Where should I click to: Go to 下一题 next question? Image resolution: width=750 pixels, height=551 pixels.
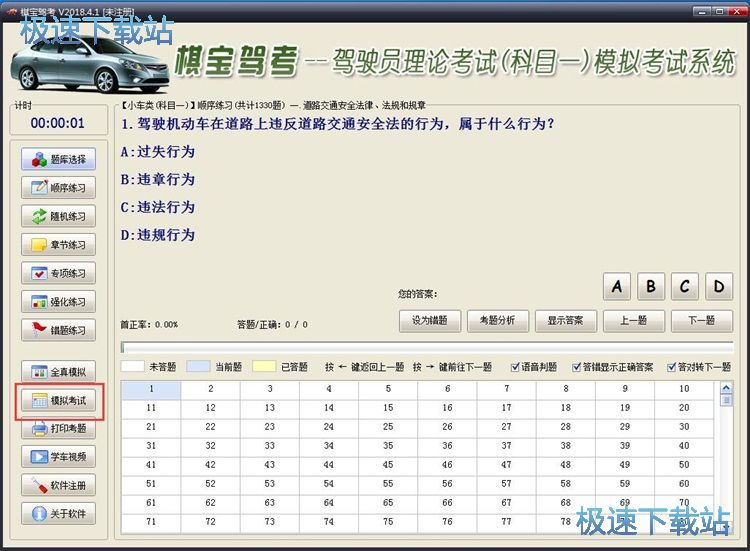coord(701,321)
